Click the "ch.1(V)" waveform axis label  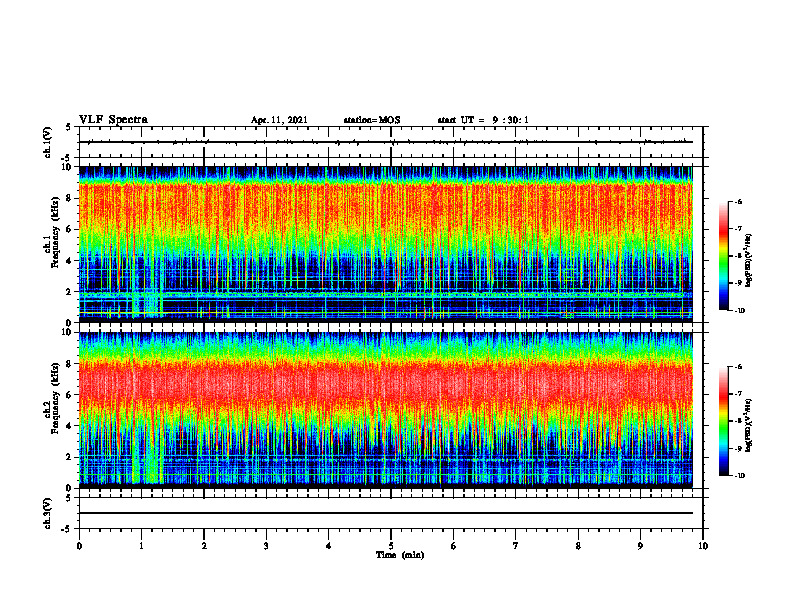pyautogui.click(x=47, y=142)
